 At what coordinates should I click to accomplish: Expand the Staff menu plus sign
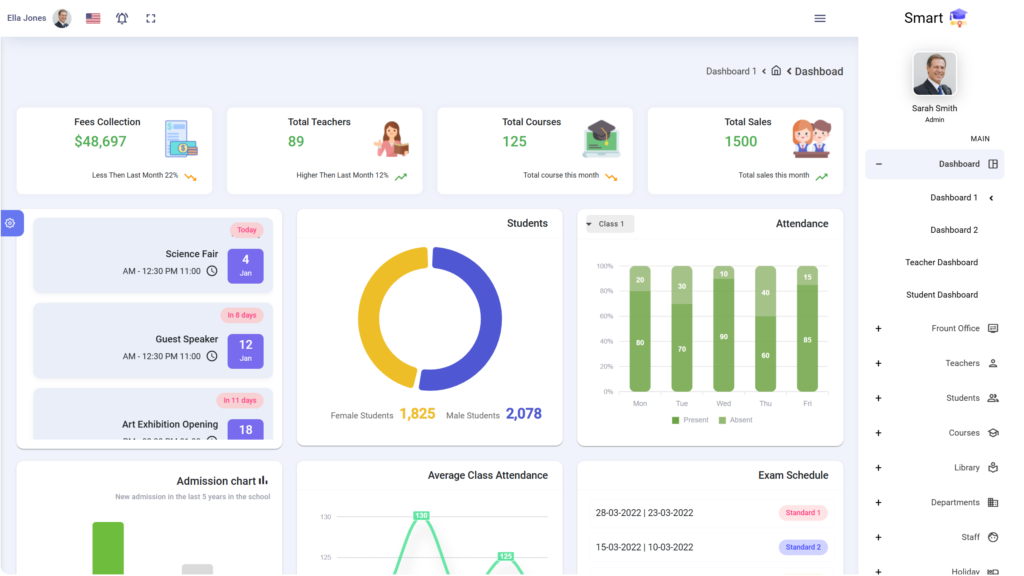click(x=878, y=537)
